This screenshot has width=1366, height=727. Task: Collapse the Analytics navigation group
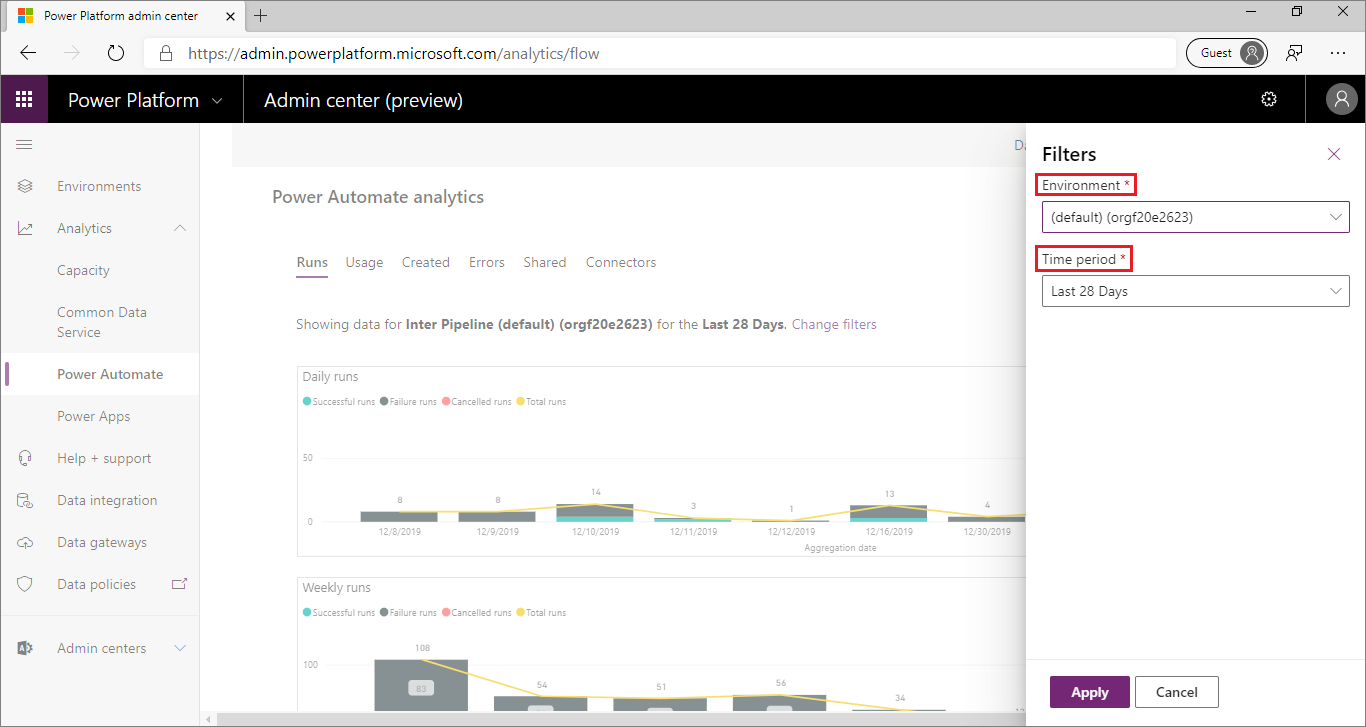[x=180, y=228]
